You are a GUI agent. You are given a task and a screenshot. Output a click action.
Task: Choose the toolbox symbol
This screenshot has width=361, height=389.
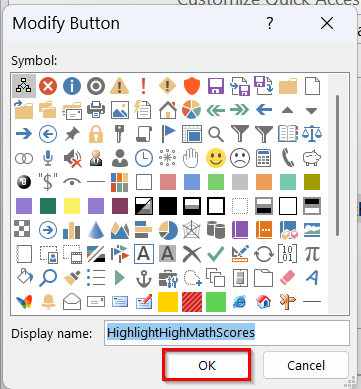[x=168, y=278]
